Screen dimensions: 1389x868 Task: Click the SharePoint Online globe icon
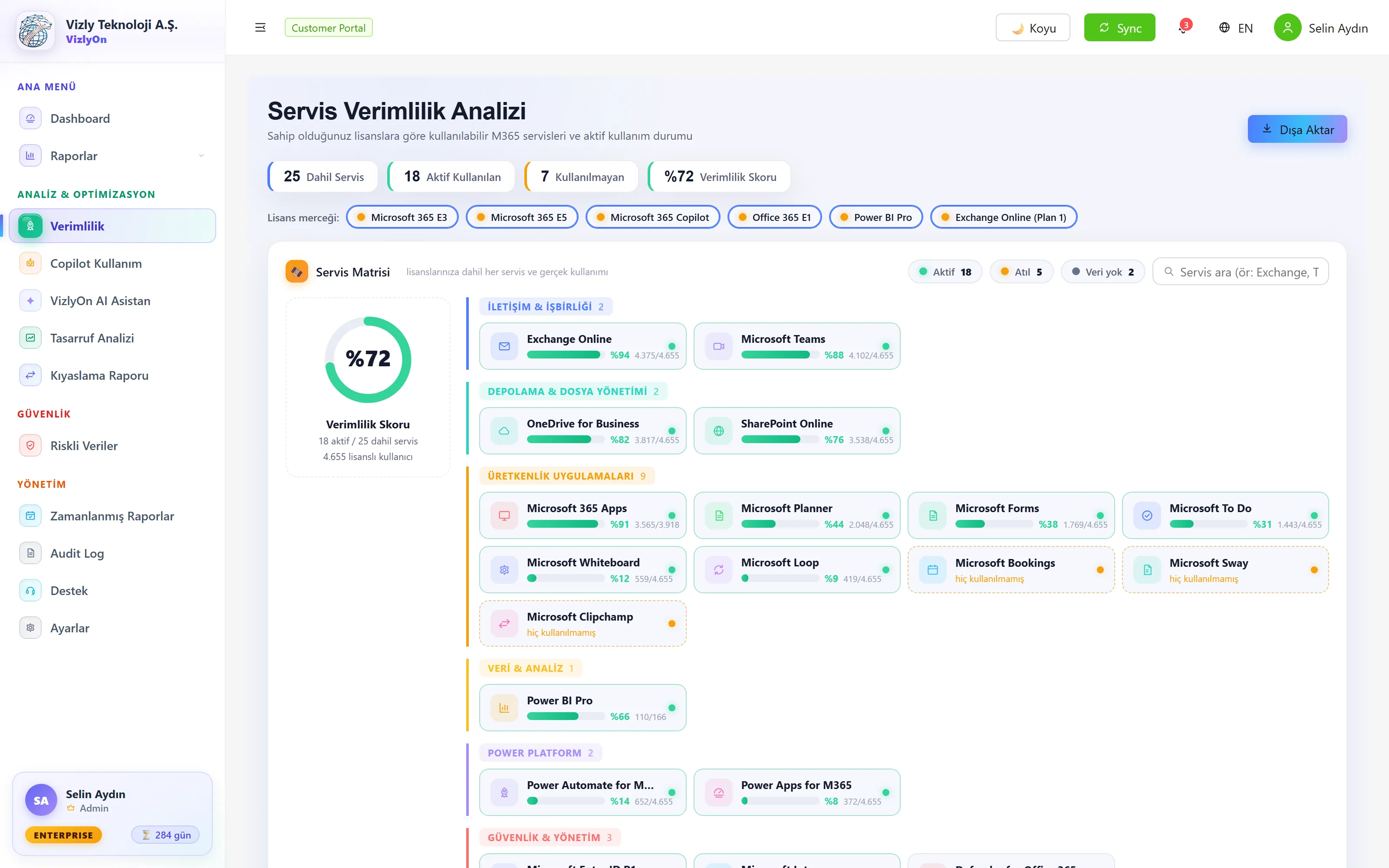(719, 431)
